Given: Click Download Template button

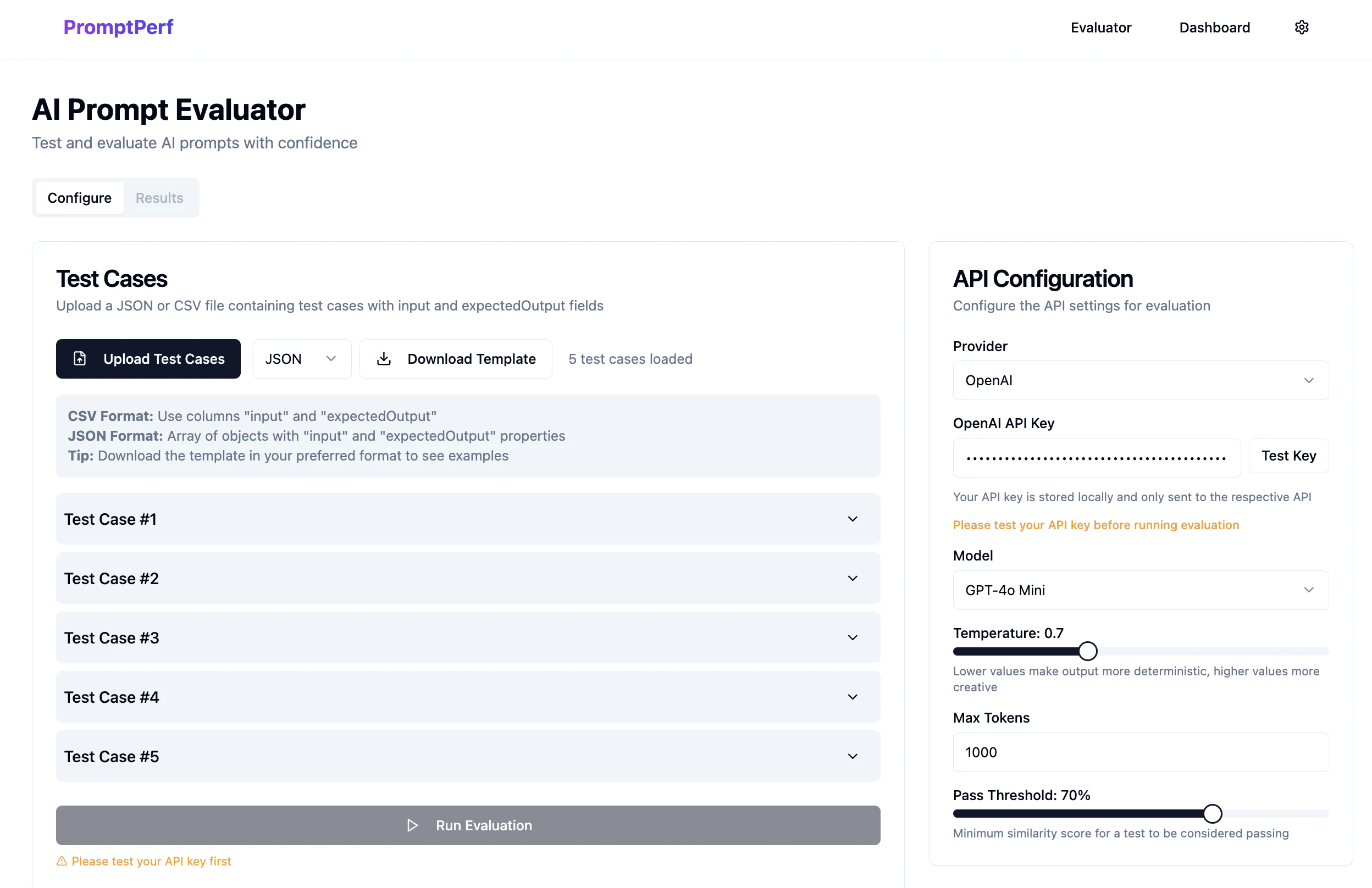Looking at the screenshot, I should (456, 358).
